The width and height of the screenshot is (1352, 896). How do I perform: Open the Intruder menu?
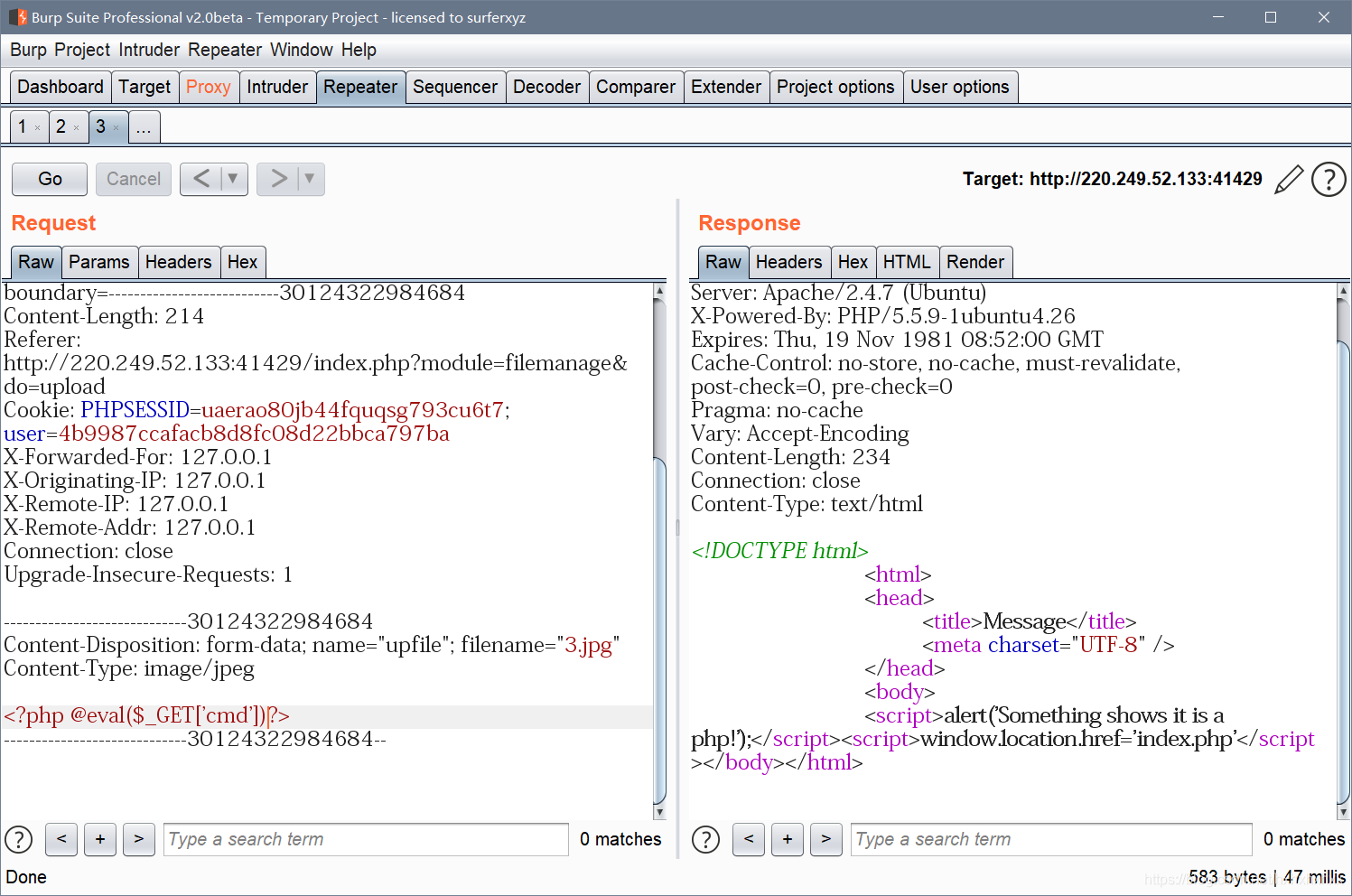(149, 50)
